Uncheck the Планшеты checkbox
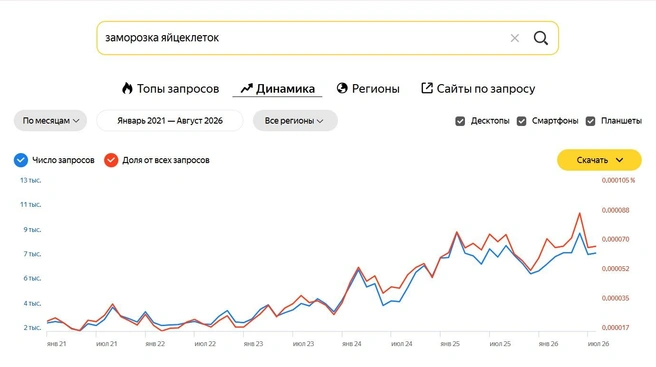The height and width of the screenshot is (367, 656). click(590, 121)
